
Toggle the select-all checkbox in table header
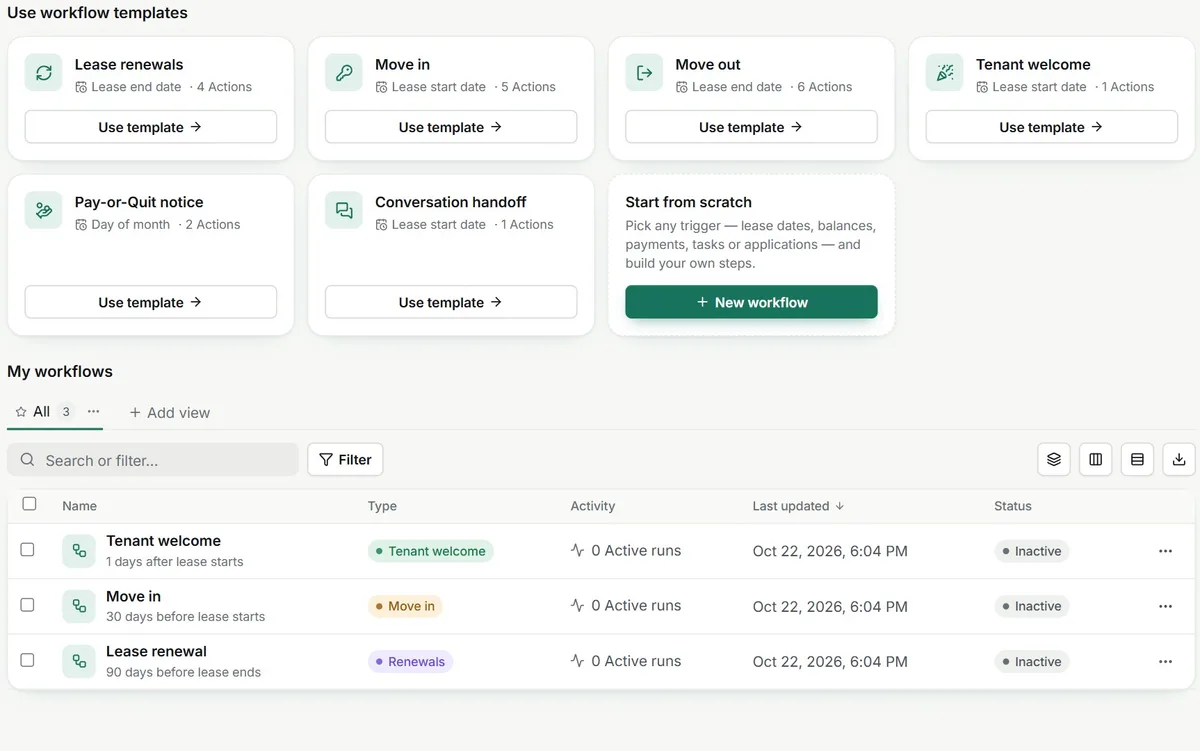coord(29,504)
